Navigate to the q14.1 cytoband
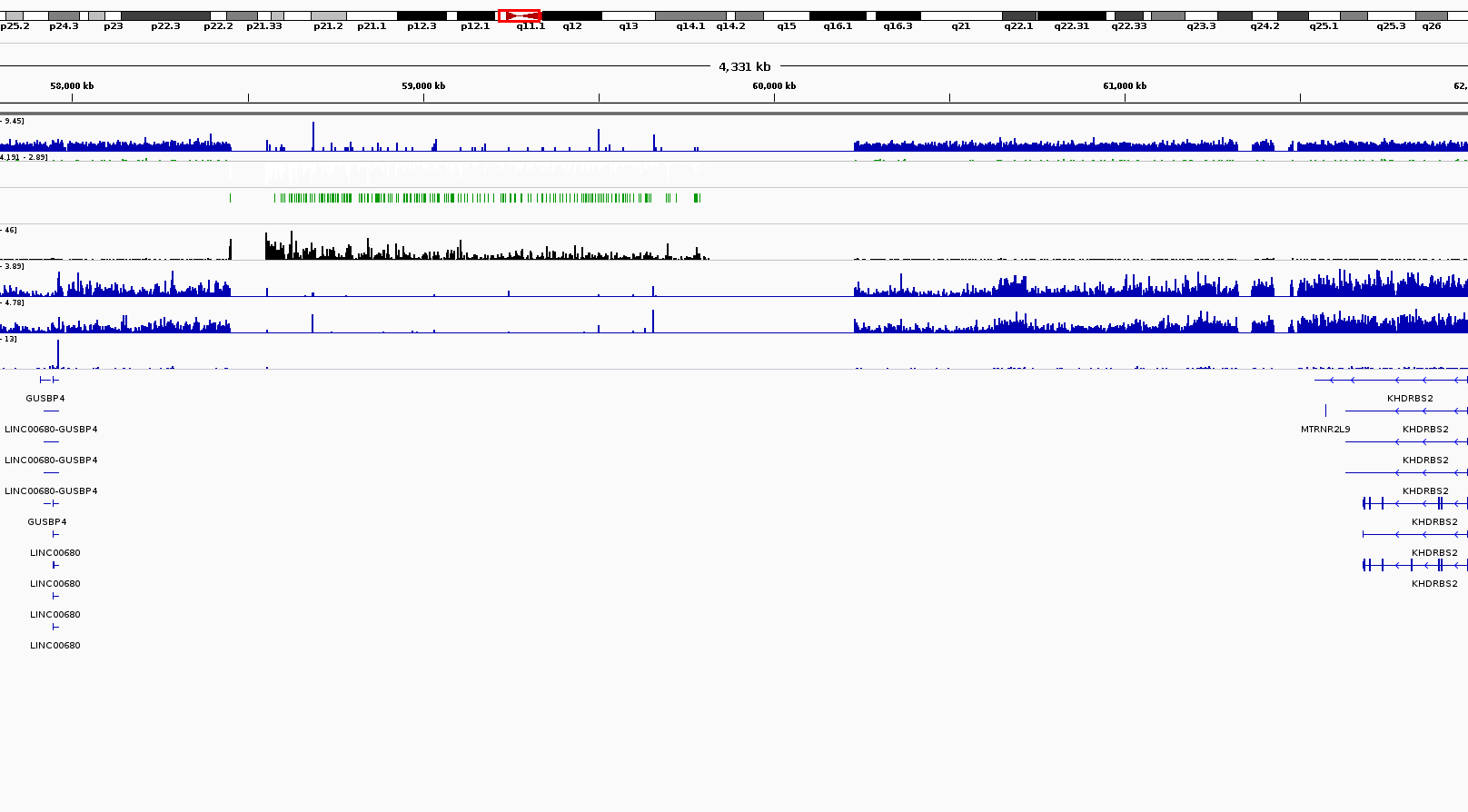The width and height of the screenshot is (1468, 812). click(x=690, y=26)
